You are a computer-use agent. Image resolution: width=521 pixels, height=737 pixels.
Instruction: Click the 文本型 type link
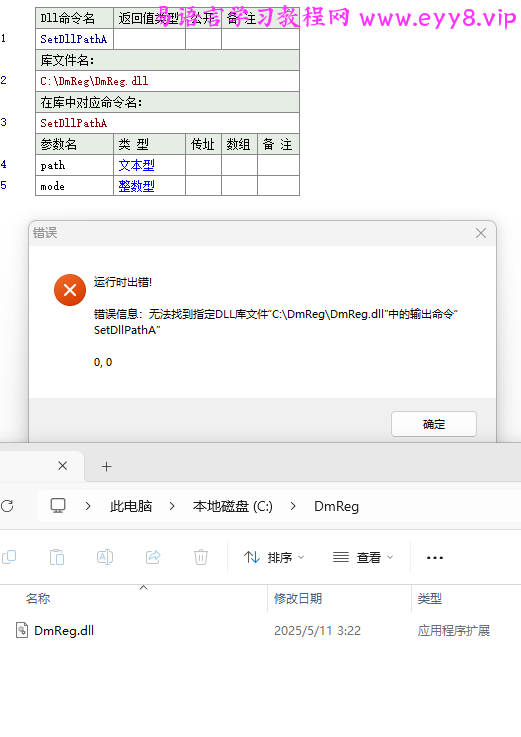tap(136, 165)
